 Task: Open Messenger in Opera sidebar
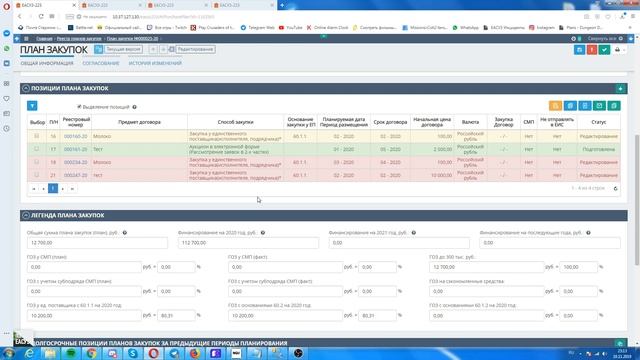coord(7,33)
